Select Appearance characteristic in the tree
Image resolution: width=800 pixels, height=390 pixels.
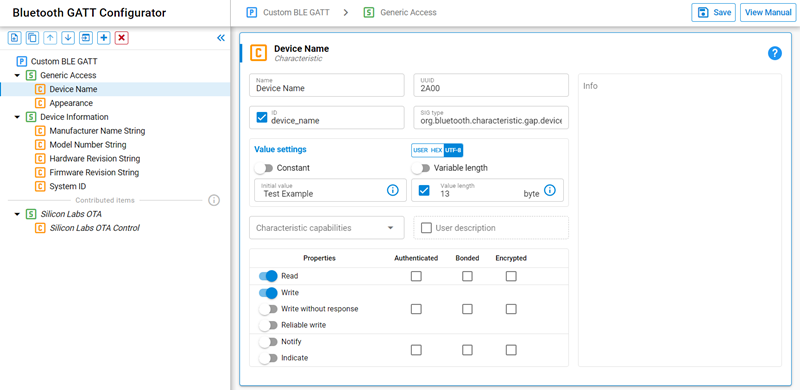pos(71,103)
